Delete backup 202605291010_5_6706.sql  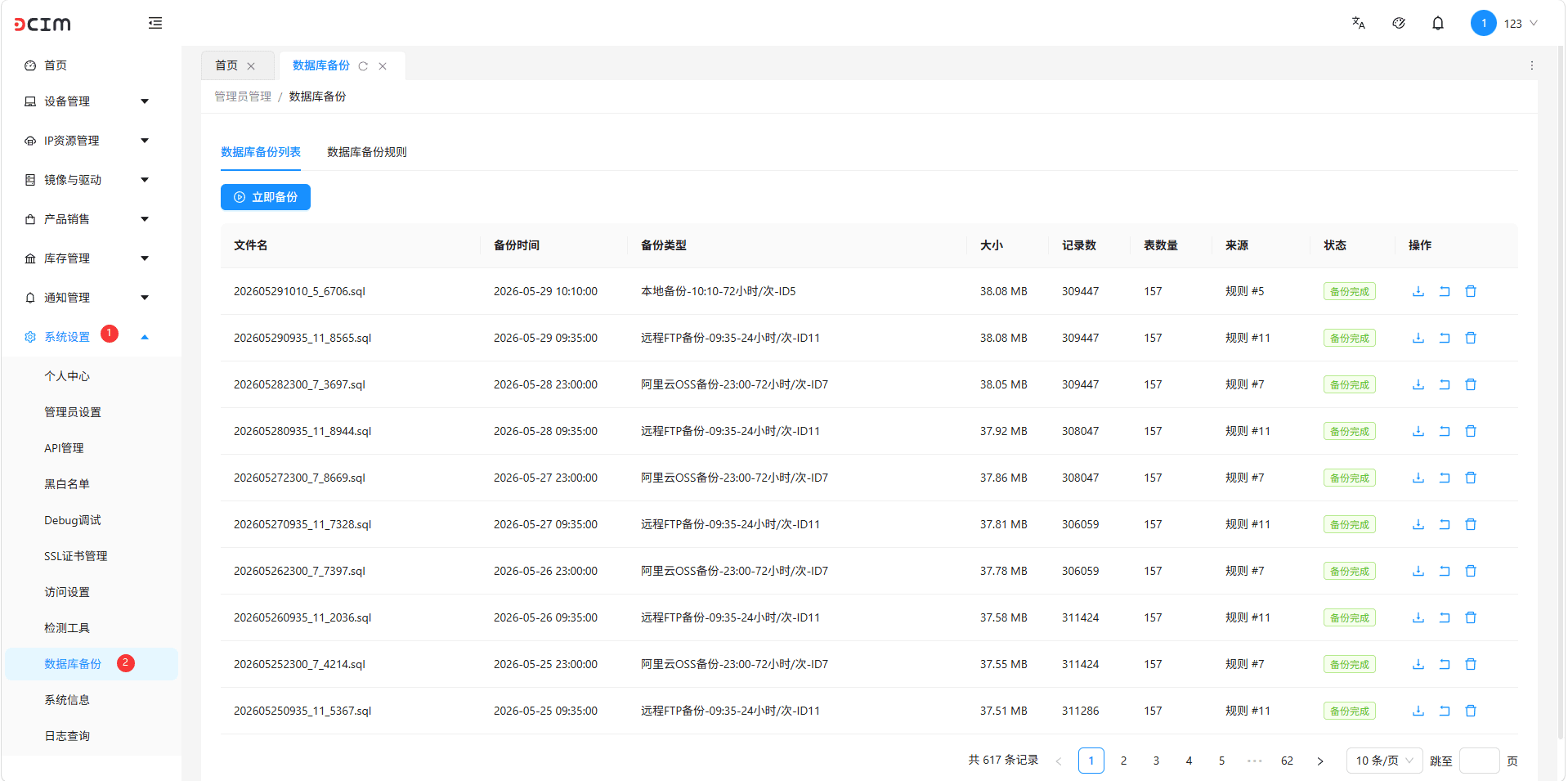pos(1470,291)
